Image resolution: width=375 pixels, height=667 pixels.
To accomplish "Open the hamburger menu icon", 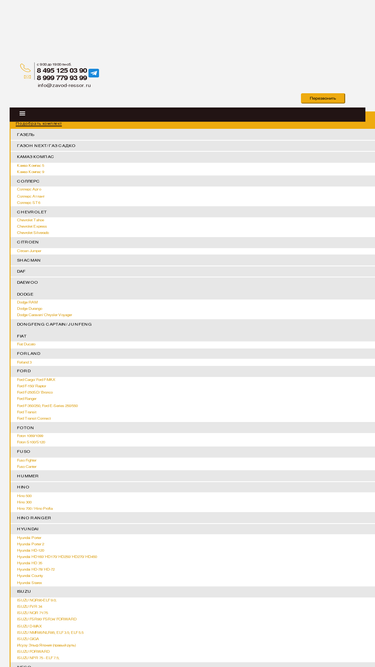I will click(x=22, y=114).
